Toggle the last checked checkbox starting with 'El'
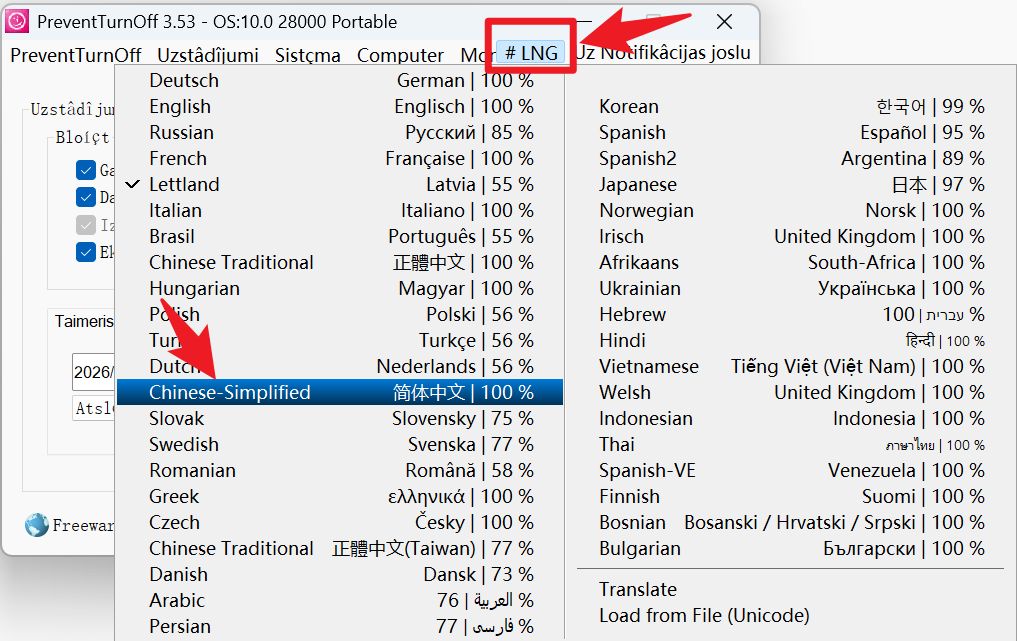 click(85, 252)
